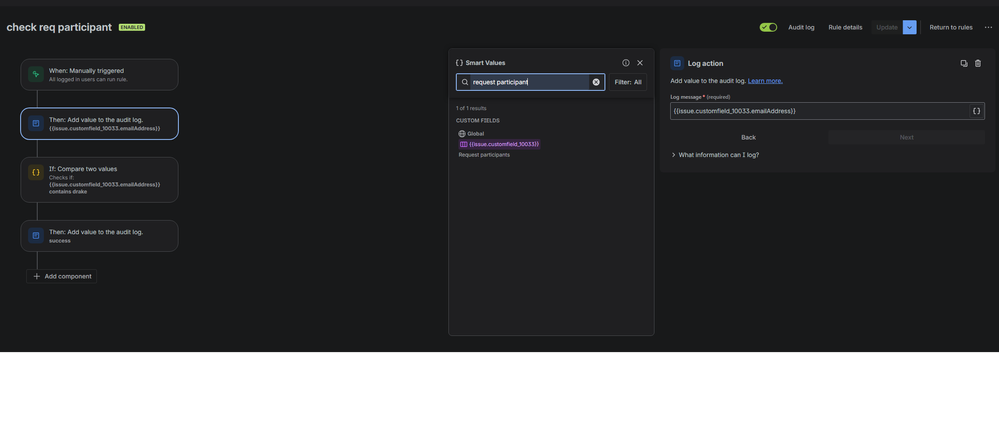Clear the smart values search text
999x446 pixels.
tap(596, 82)
